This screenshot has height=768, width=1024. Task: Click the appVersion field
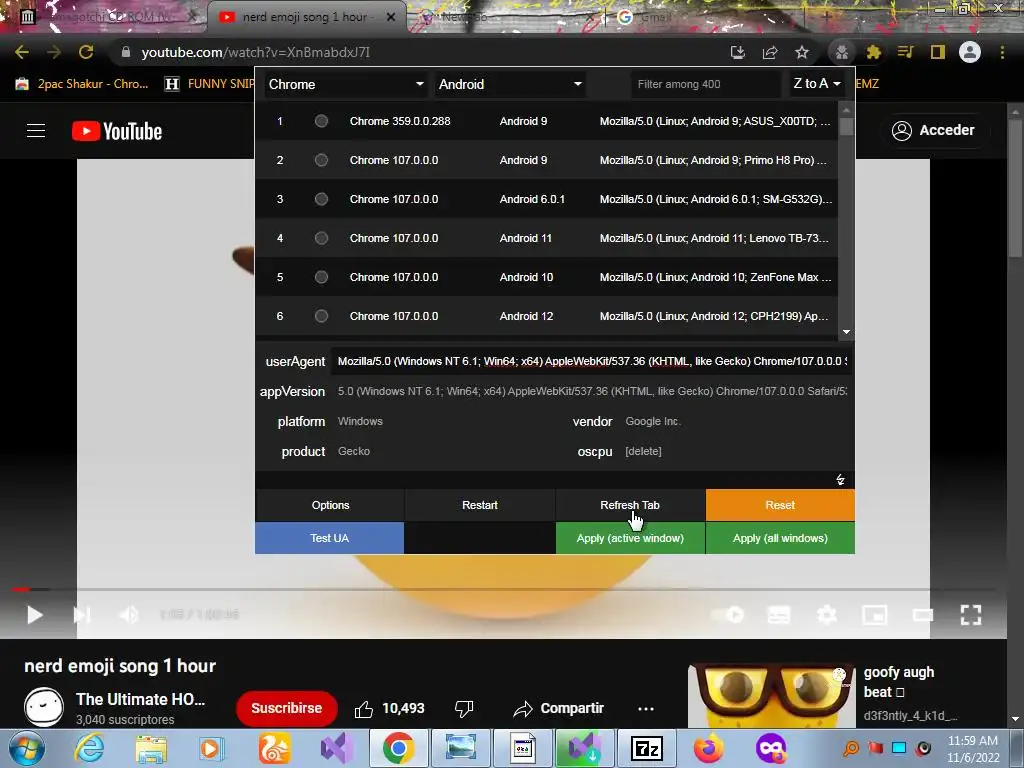pos(592,391)
